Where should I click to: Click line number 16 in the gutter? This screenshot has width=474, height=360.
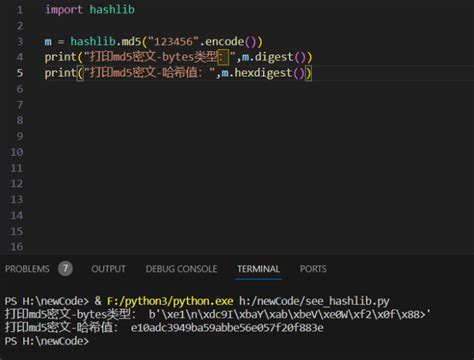[17, 247]
